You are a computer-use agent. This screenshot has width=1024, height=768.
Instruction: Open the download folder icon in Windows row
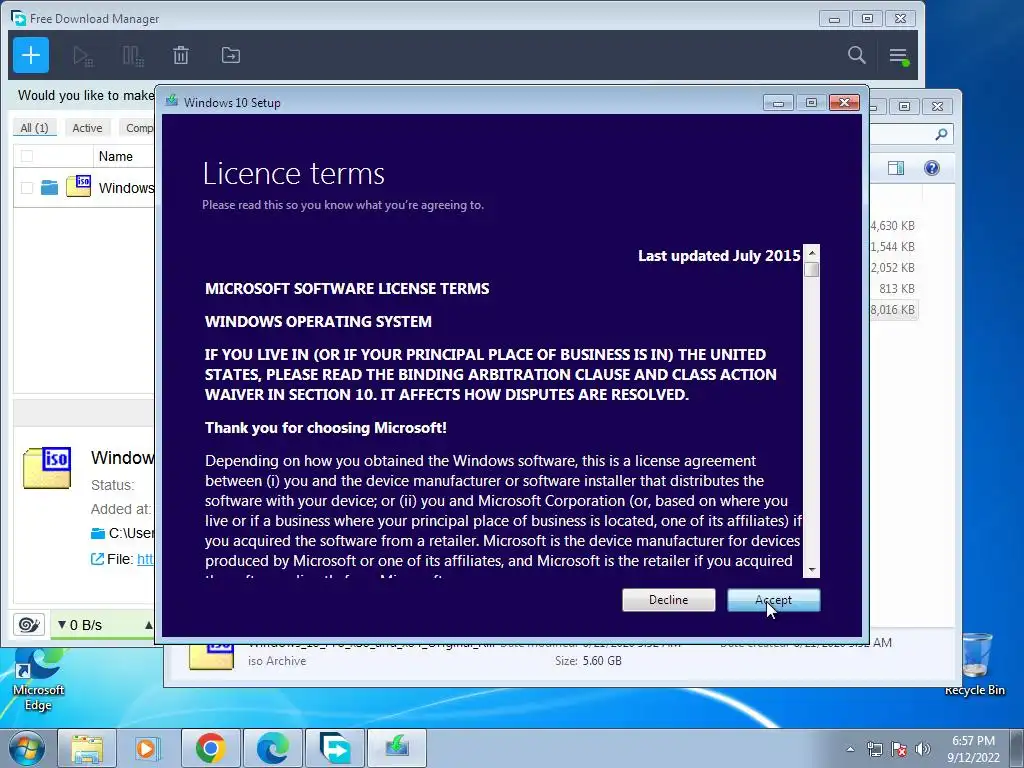50,188
